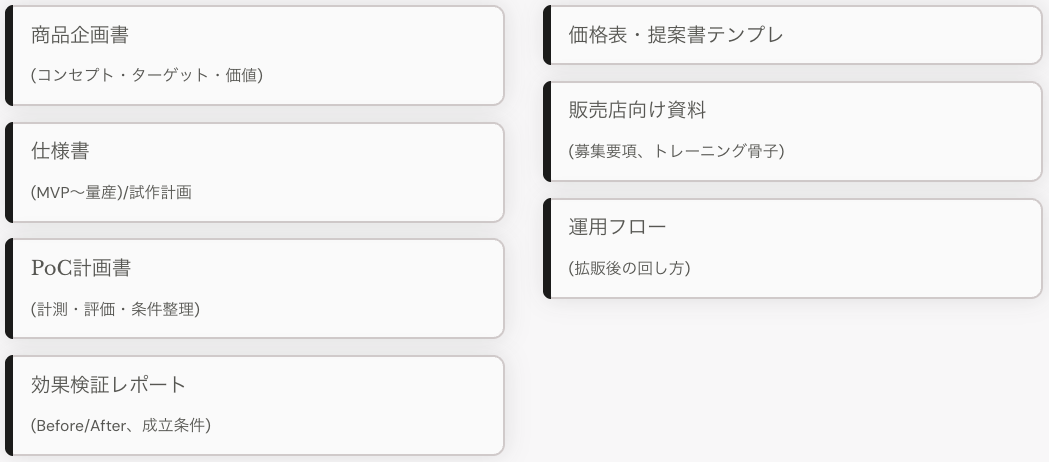The image size is (1049, 462).
Task: Click the dark left edge of 価格表・提案書テンプレ
Action: click(547, 36)
